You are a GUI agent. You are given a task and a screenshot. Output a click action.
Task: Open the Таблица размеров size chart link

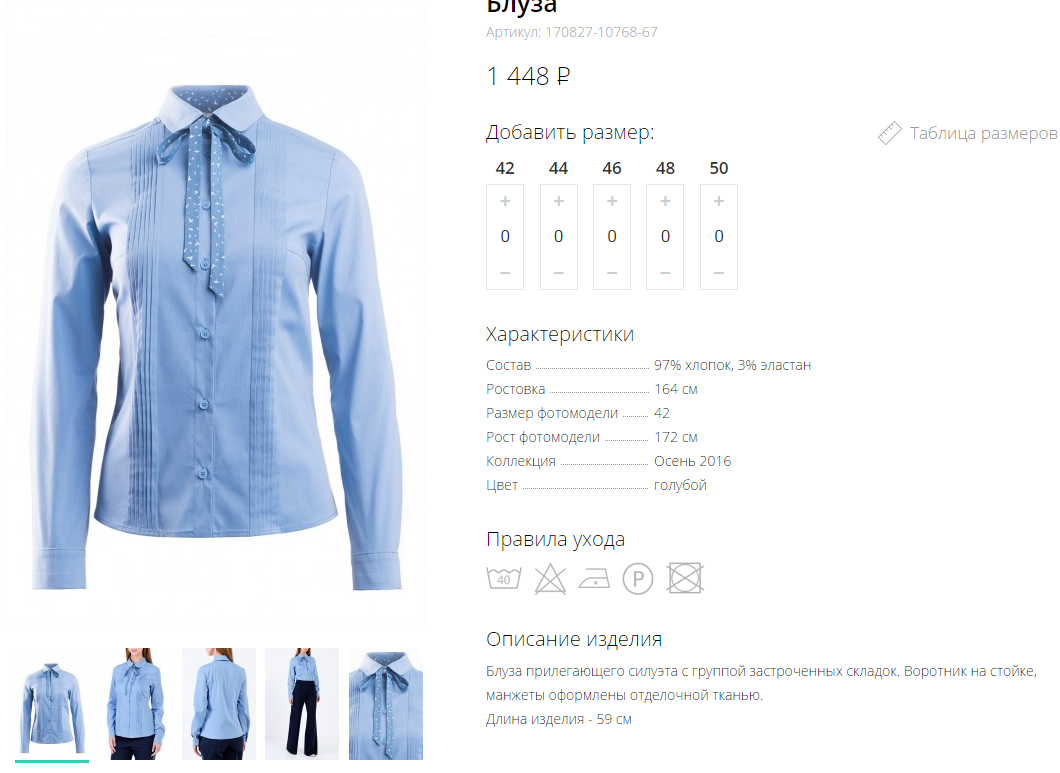click(x=983, y=133)
